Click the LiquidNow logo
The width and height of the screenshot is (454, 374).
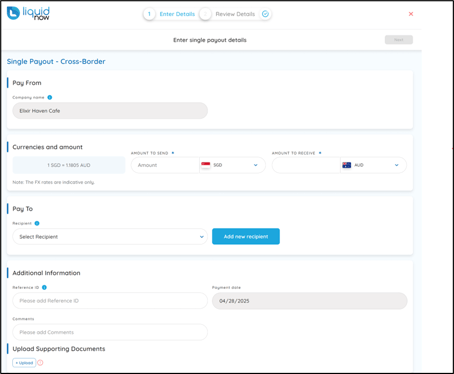coord(28,14)
